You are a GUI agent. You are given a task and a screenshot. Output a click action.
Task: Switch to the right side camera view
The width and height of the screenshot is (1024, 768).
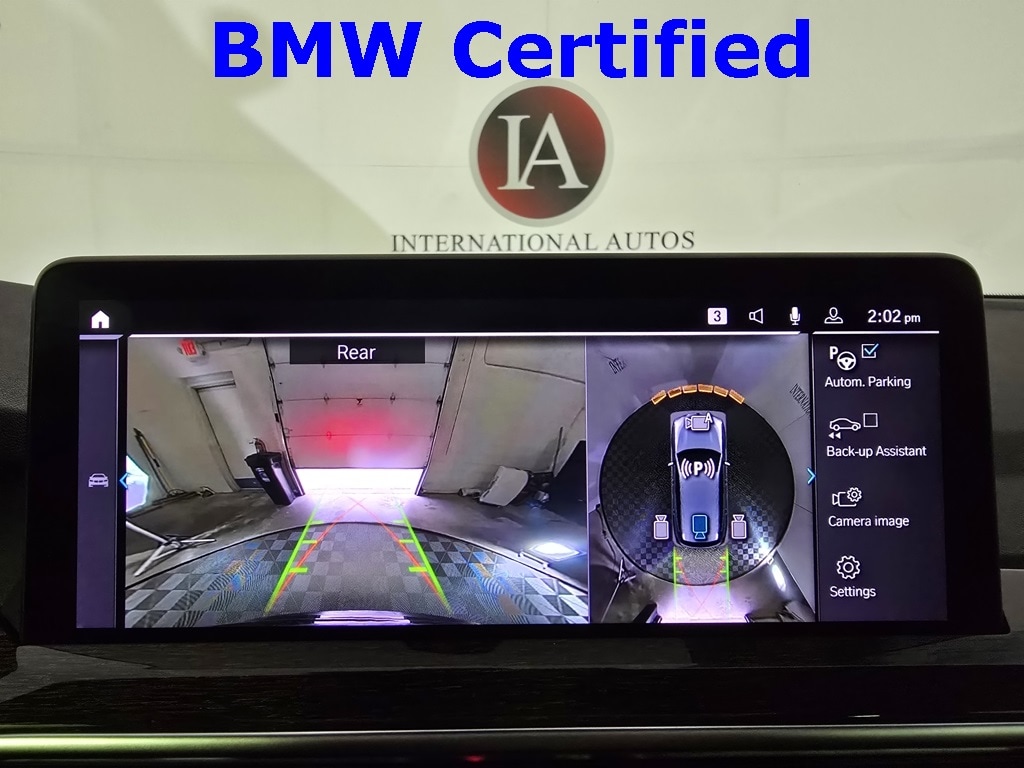pyautogui.click(x=739, y=527)
